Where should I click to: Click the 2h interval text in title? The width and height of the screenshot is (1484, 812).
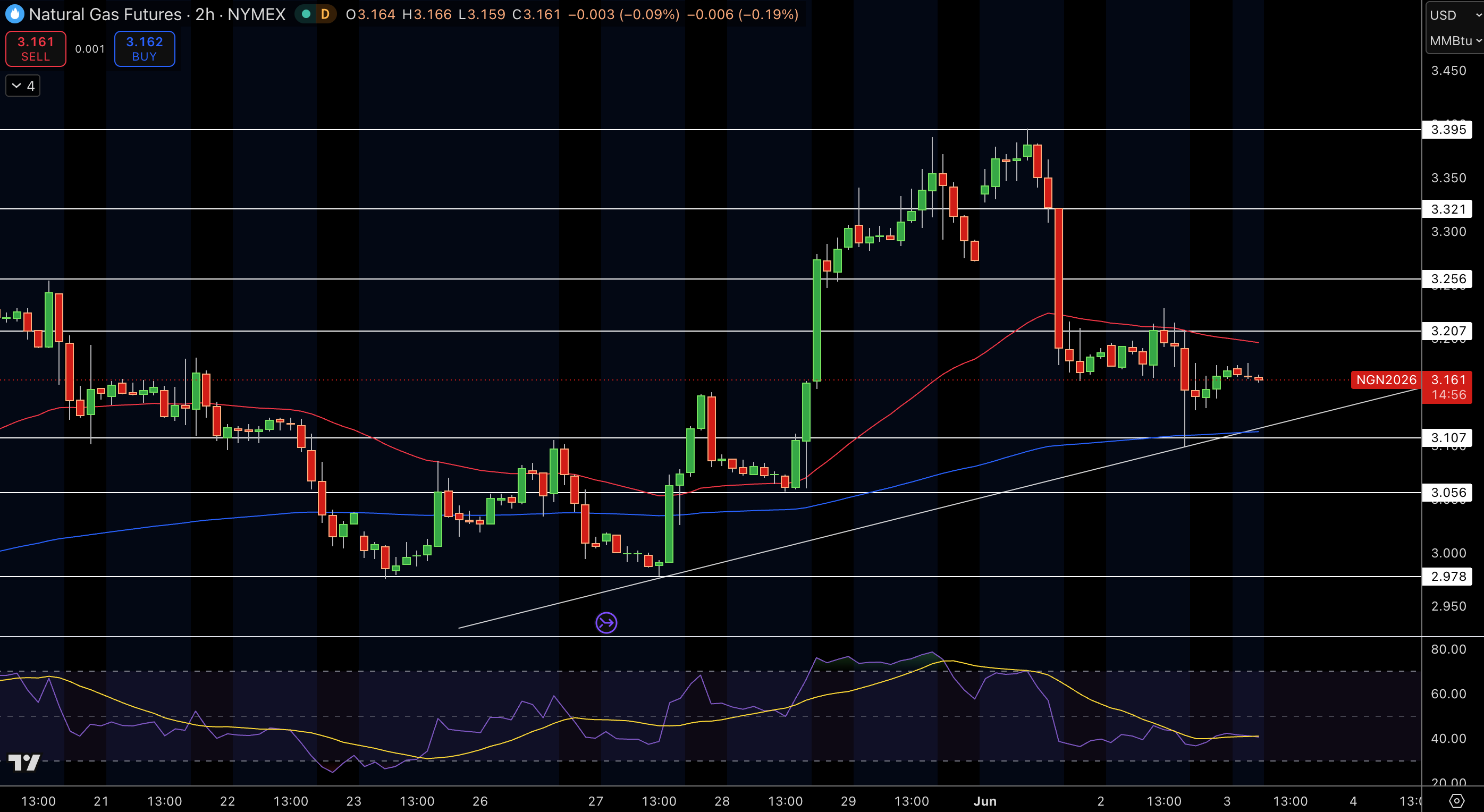pyautogui.click(x=205, y=14)
